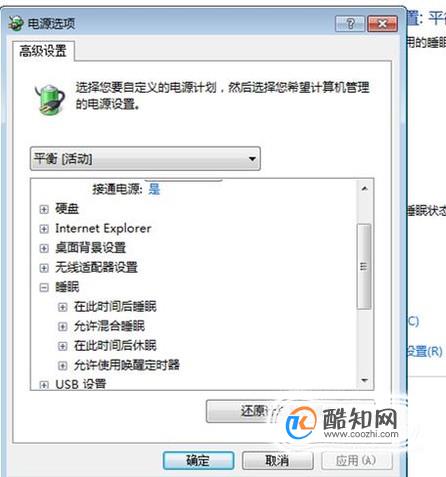Collapse the 睡眠 tree node
Screen dimensions: 446x477
pyautogui.click(x=44, y=287)
